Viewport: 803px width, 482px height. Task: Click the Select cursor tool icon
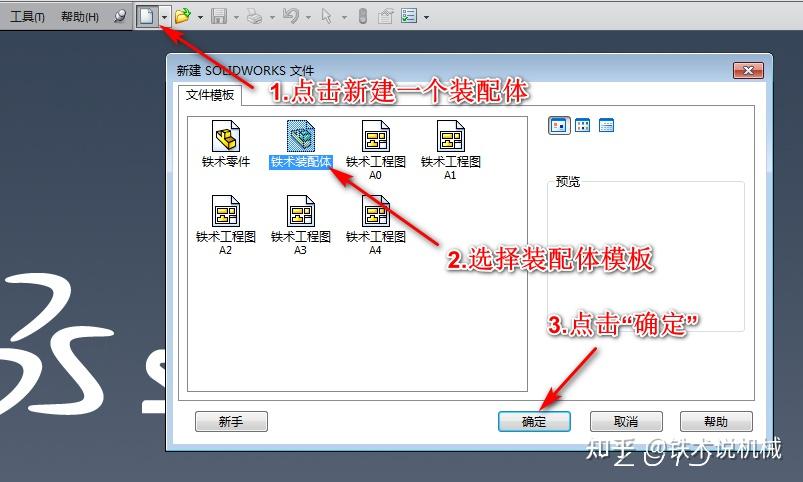click(326, 16)
